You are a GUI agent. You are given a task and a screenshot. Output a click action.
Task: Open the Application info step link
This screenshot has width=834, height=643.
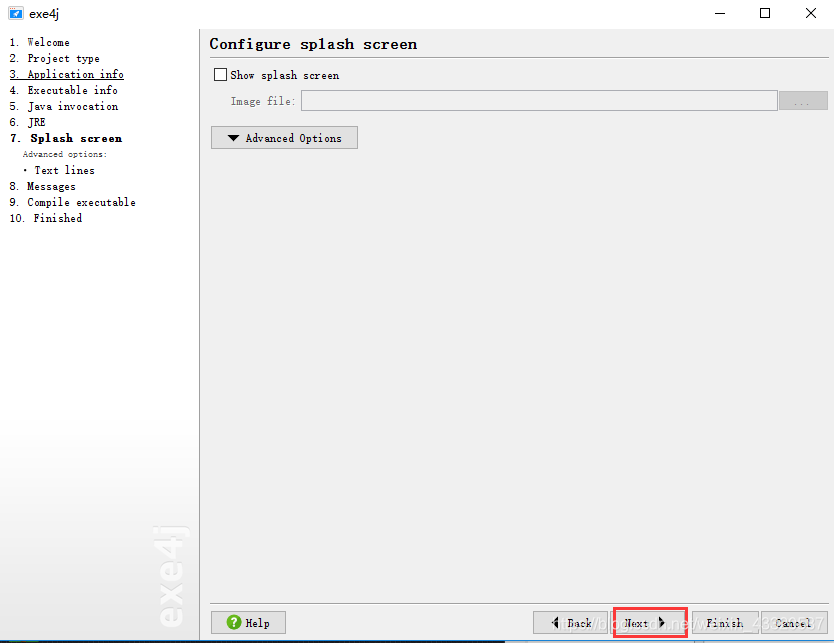click(x=66, y=74)
